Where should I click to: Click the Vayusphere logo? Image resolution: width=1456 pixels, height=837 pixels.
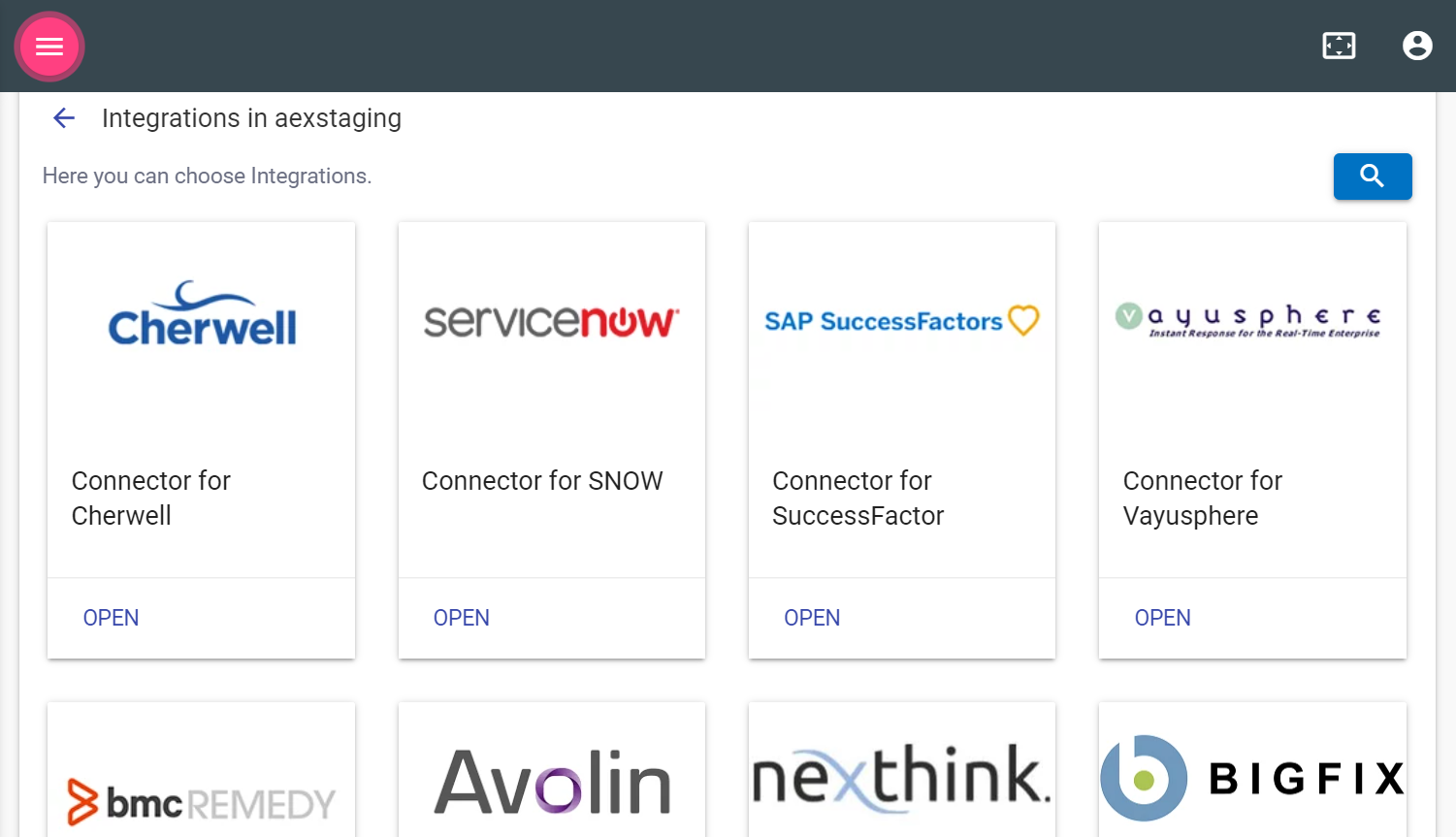click(x=1251, y=320)
